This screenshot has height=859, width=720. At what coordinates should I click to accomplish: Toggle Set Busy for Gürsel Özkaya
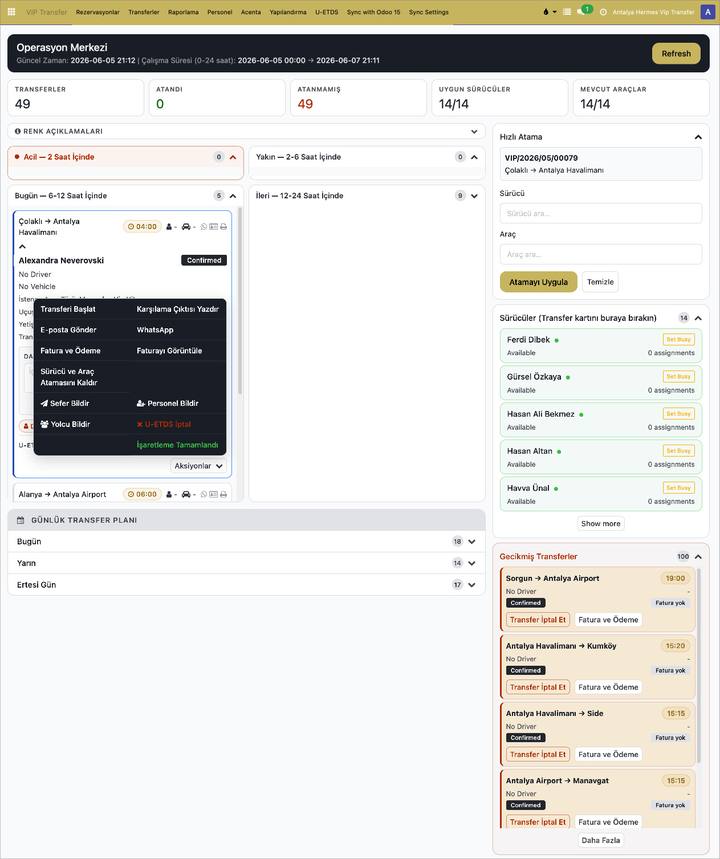coord(679,376)
